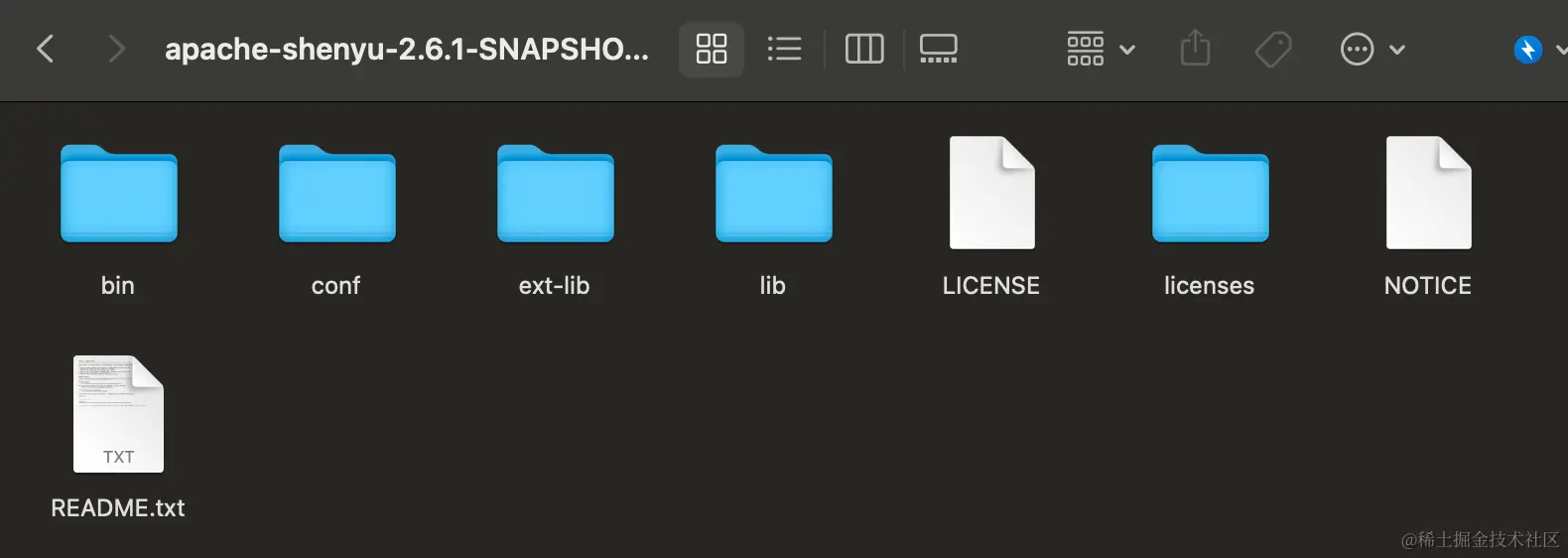
Task: Switch to gallery view
Action: click(x=938, y=49)
